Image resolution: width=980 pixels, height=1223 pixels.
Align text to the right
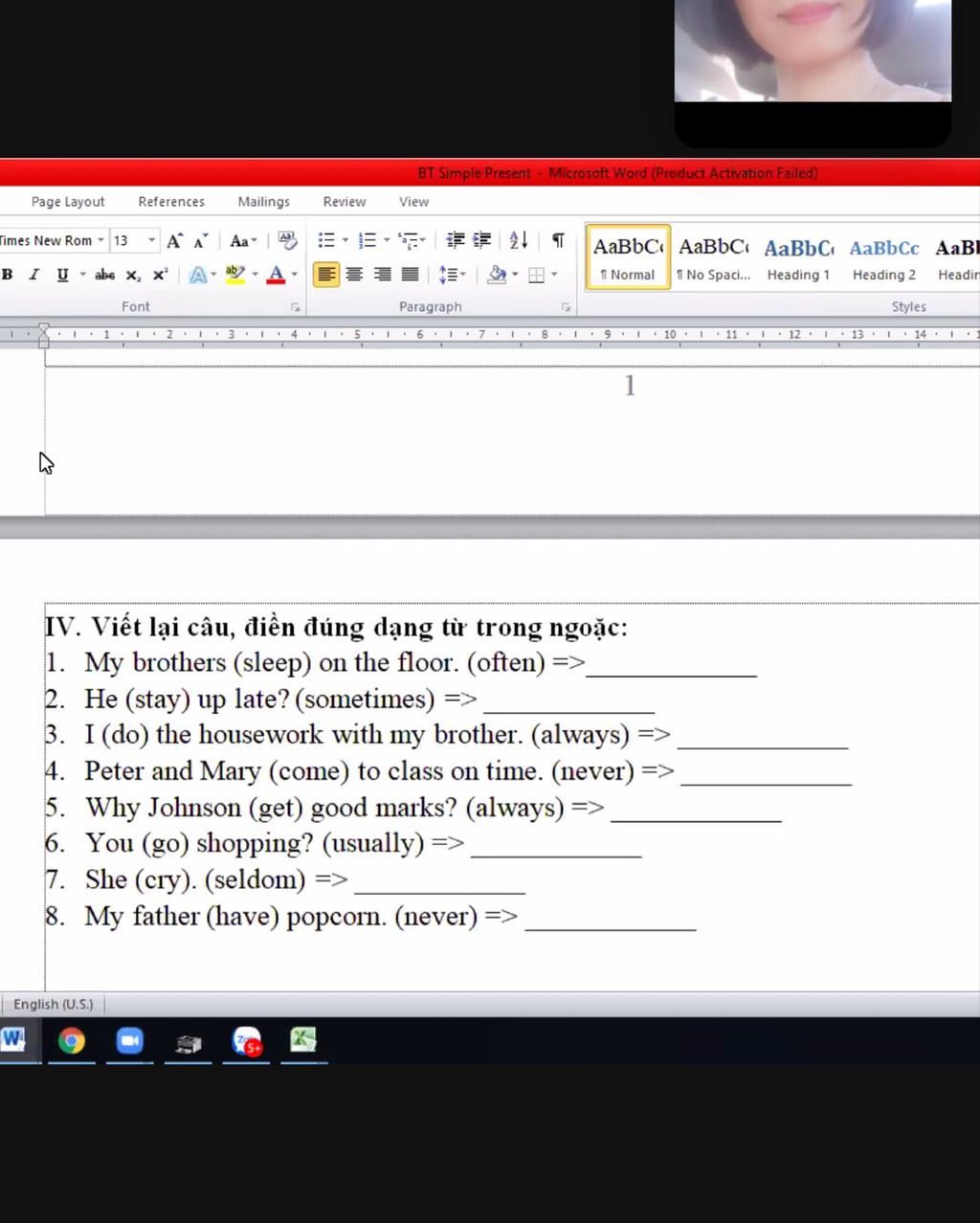pyautogui.click(x=382, y=275)
